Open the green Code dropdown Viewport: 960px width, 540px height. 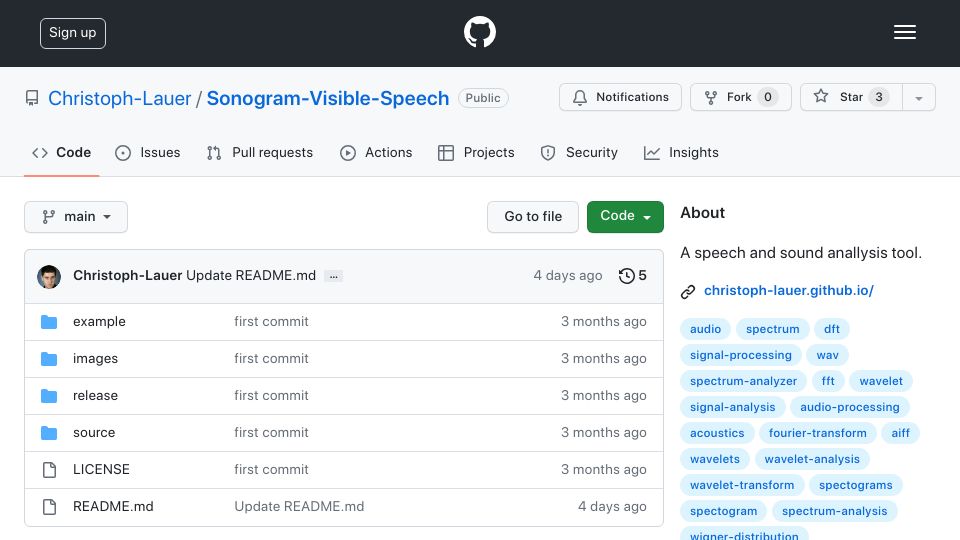pos(625,217)
